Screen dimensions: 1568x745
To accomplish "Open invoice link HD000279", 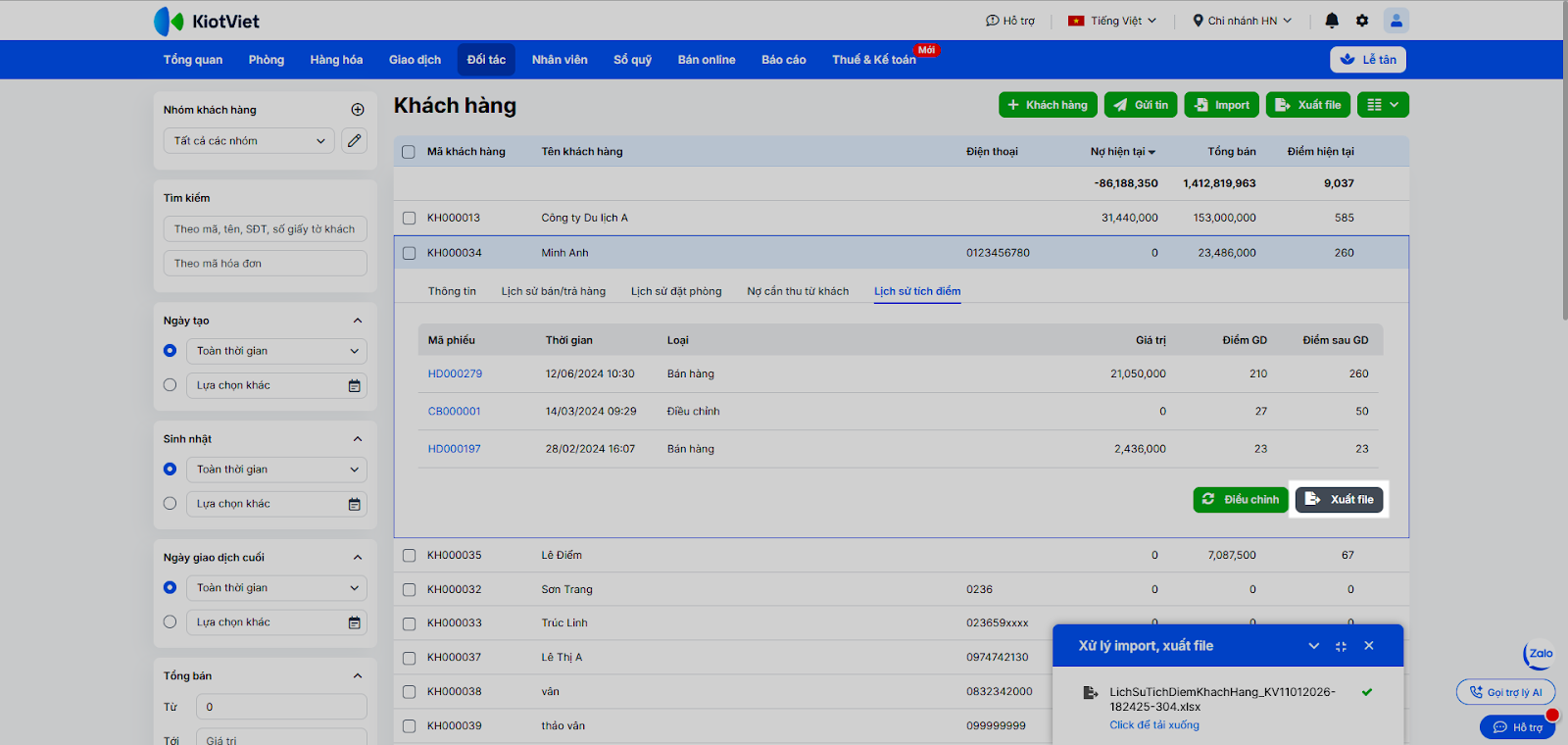I will pos(455,374).
